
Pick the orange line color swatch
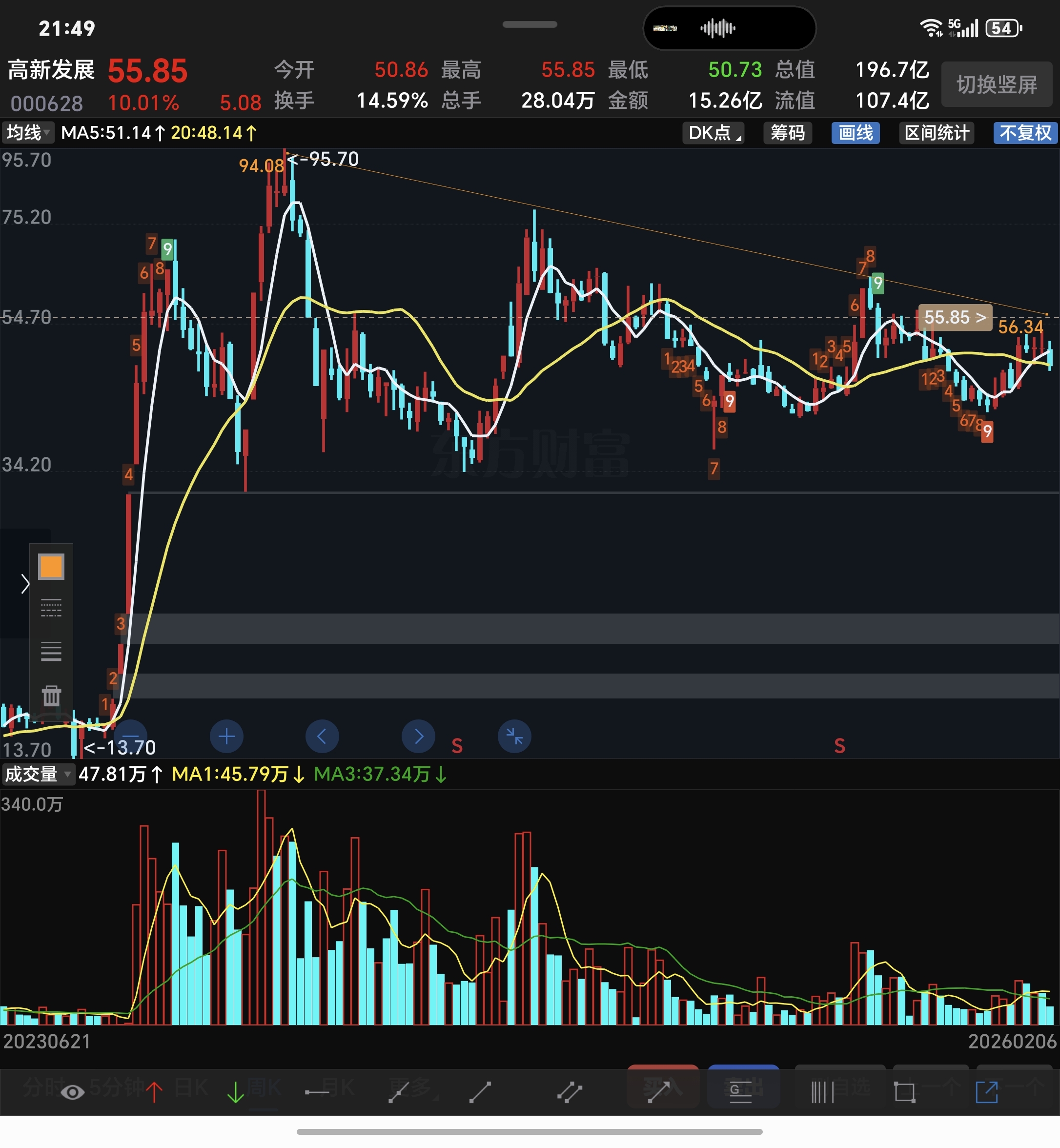(51, 567)
